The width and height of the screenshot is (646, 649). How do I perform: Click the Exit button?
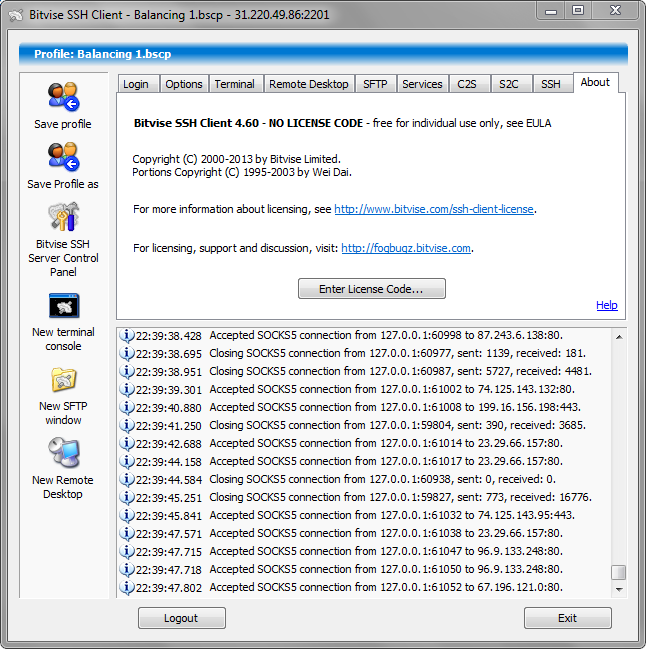567,618
